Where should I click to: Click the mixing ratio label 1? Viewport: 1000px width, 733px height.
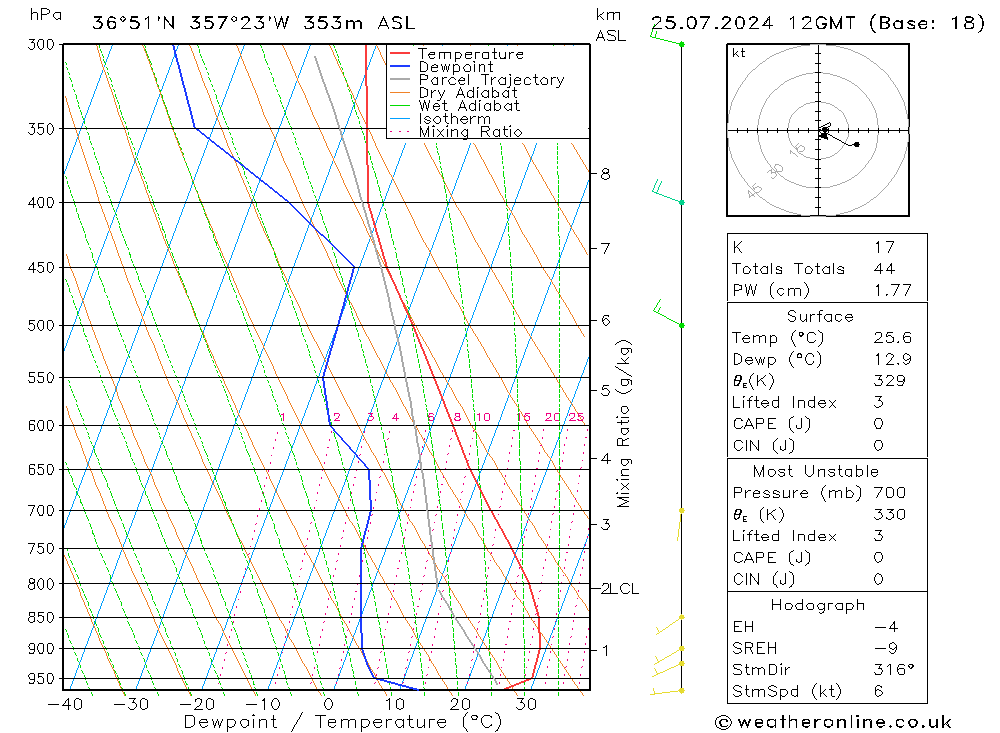283,417
